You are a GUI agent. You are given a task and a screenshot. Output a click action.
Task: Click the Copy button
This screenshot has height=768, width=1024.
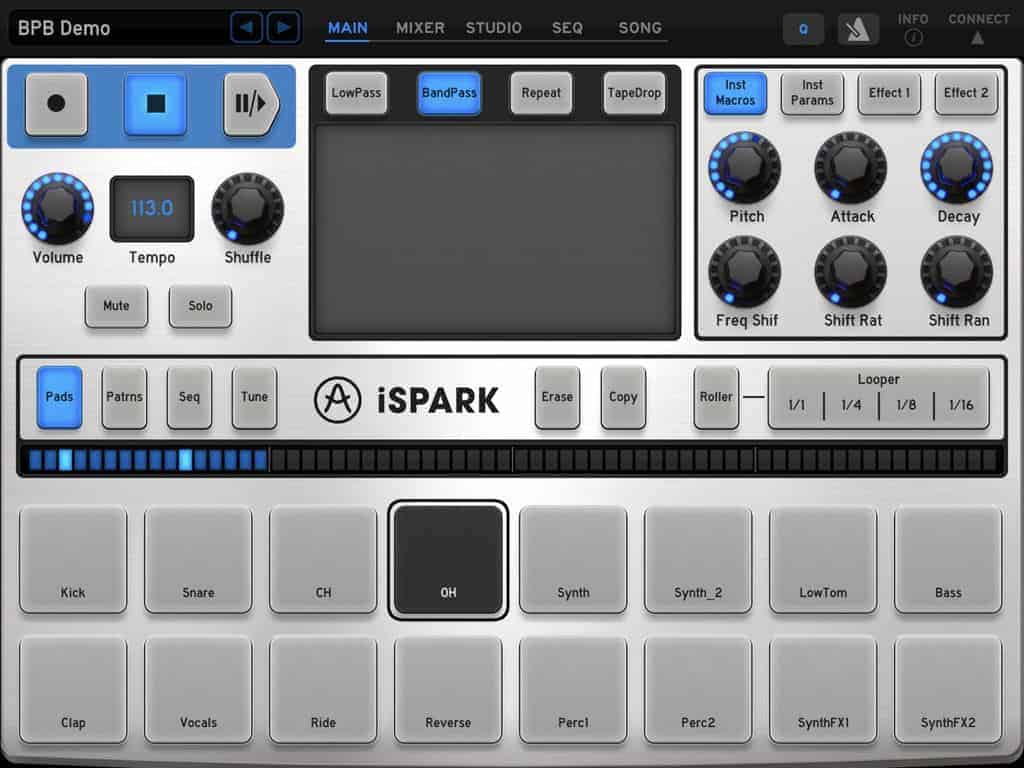623,397
